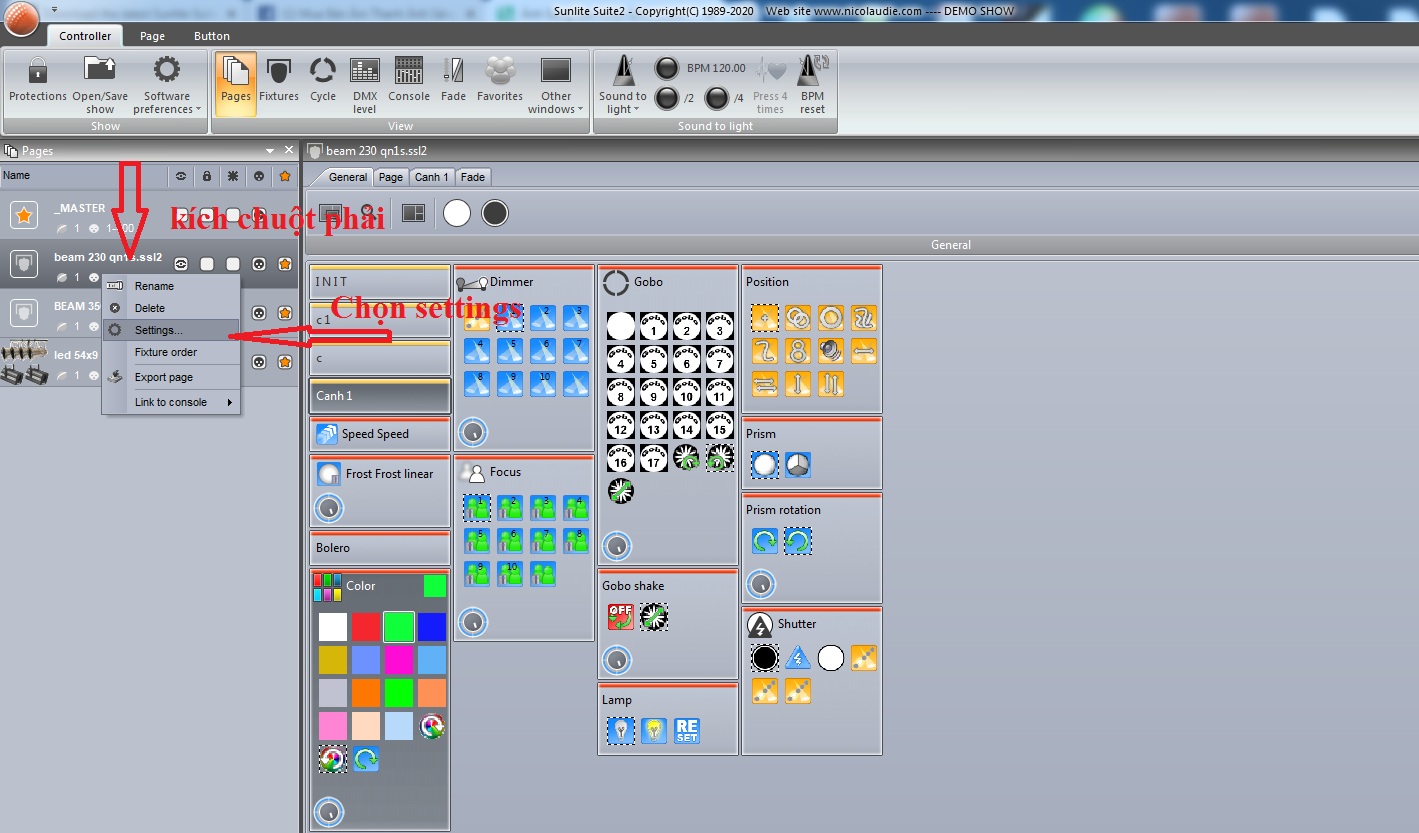Toggle the skull icon on the led 54x9 row

tap(259, 362)
